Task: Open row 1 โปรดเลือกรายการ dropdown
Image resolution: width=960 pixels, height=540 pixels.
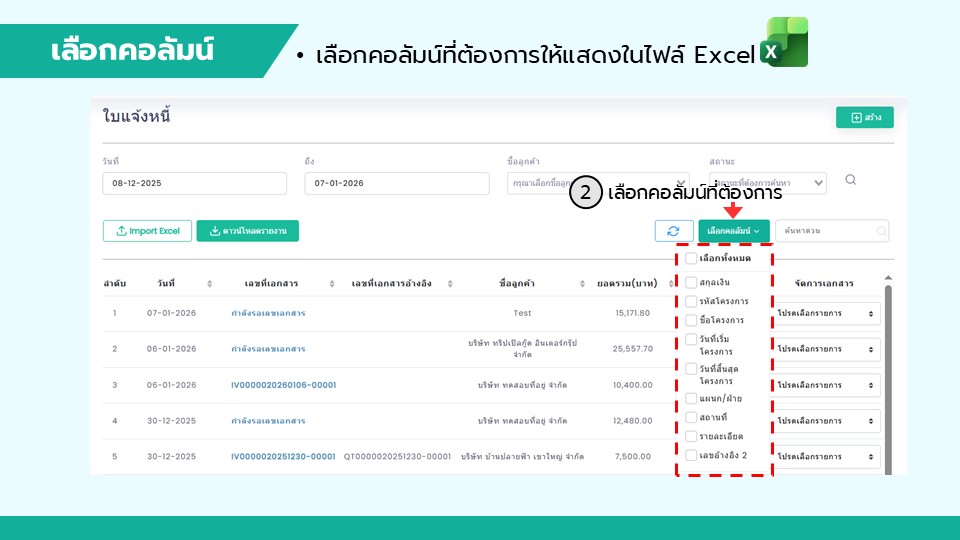Action: (x=829, y=313)
